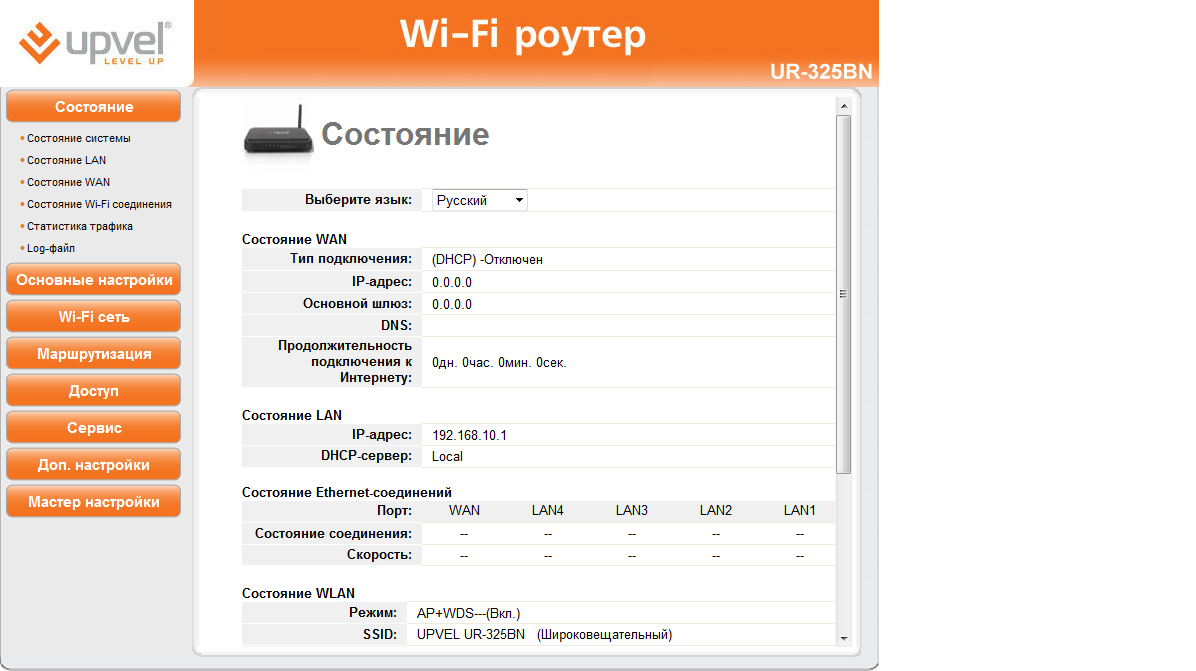Click the vertical scrollbar thumb
The height and width of the screenshot is (671, 1196).
[x=844, y=294]
